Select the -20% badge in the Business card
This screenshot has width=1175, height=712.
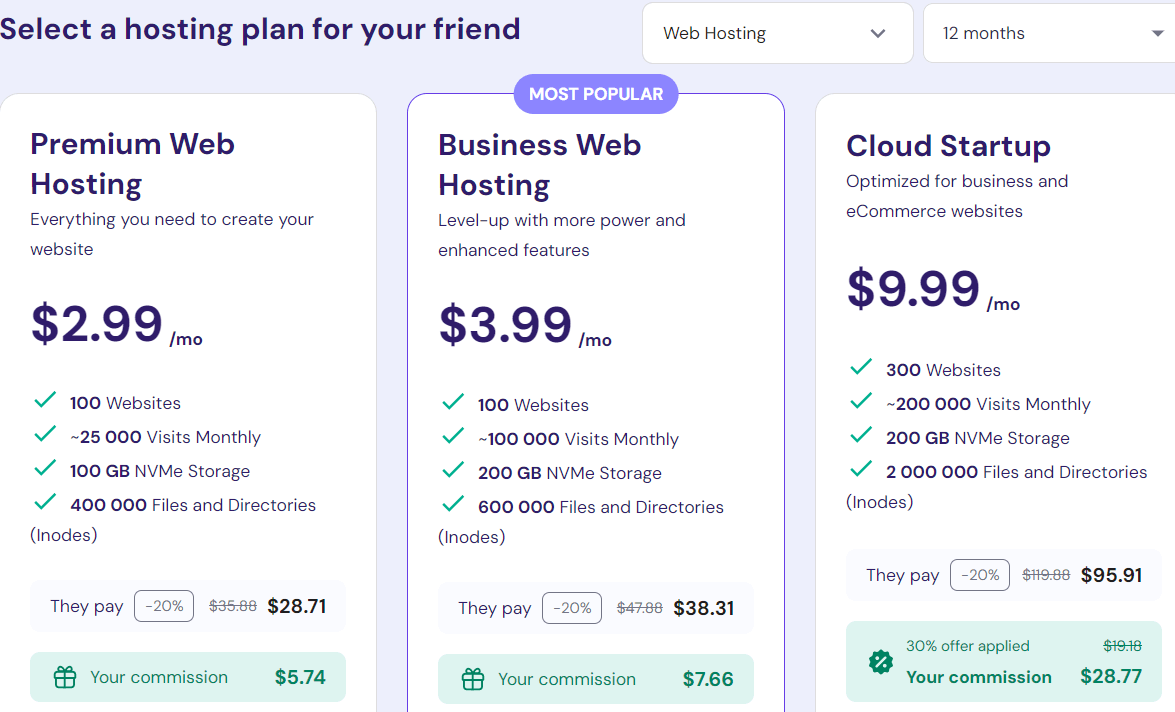pyautogui.click(x=571, y=608)
